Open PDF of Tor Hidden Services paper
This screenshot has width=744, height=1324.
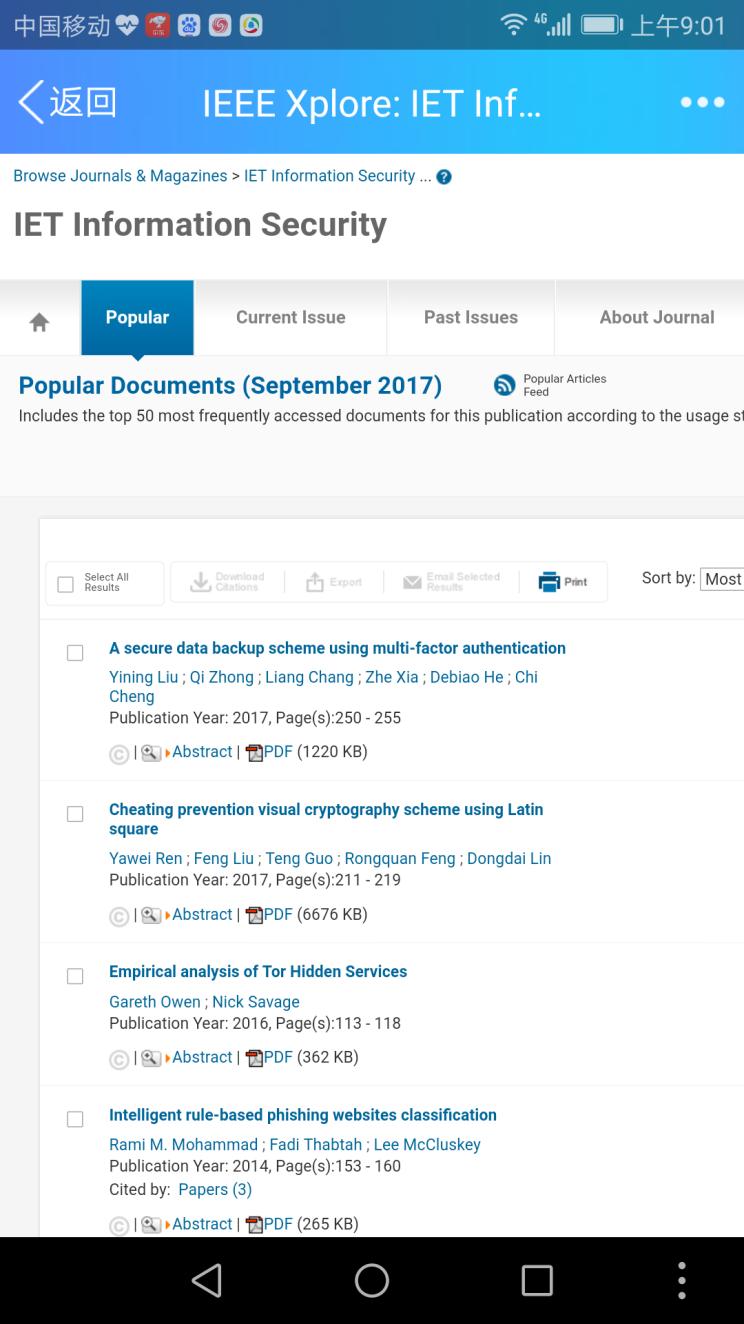(x=269, y=1057)
